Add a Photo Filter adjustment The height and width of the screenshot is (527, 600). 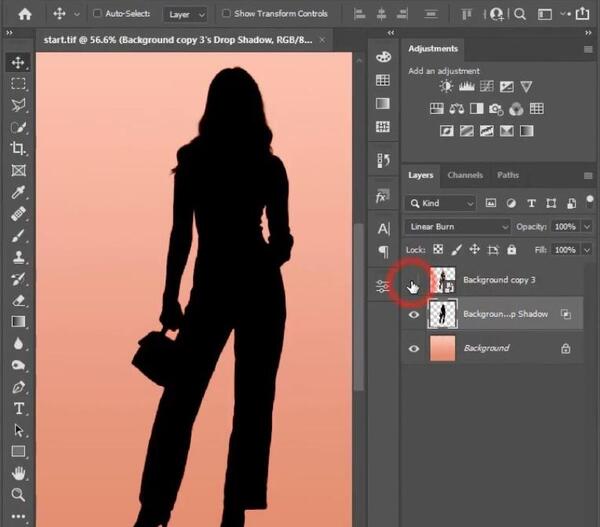[496, 109]
